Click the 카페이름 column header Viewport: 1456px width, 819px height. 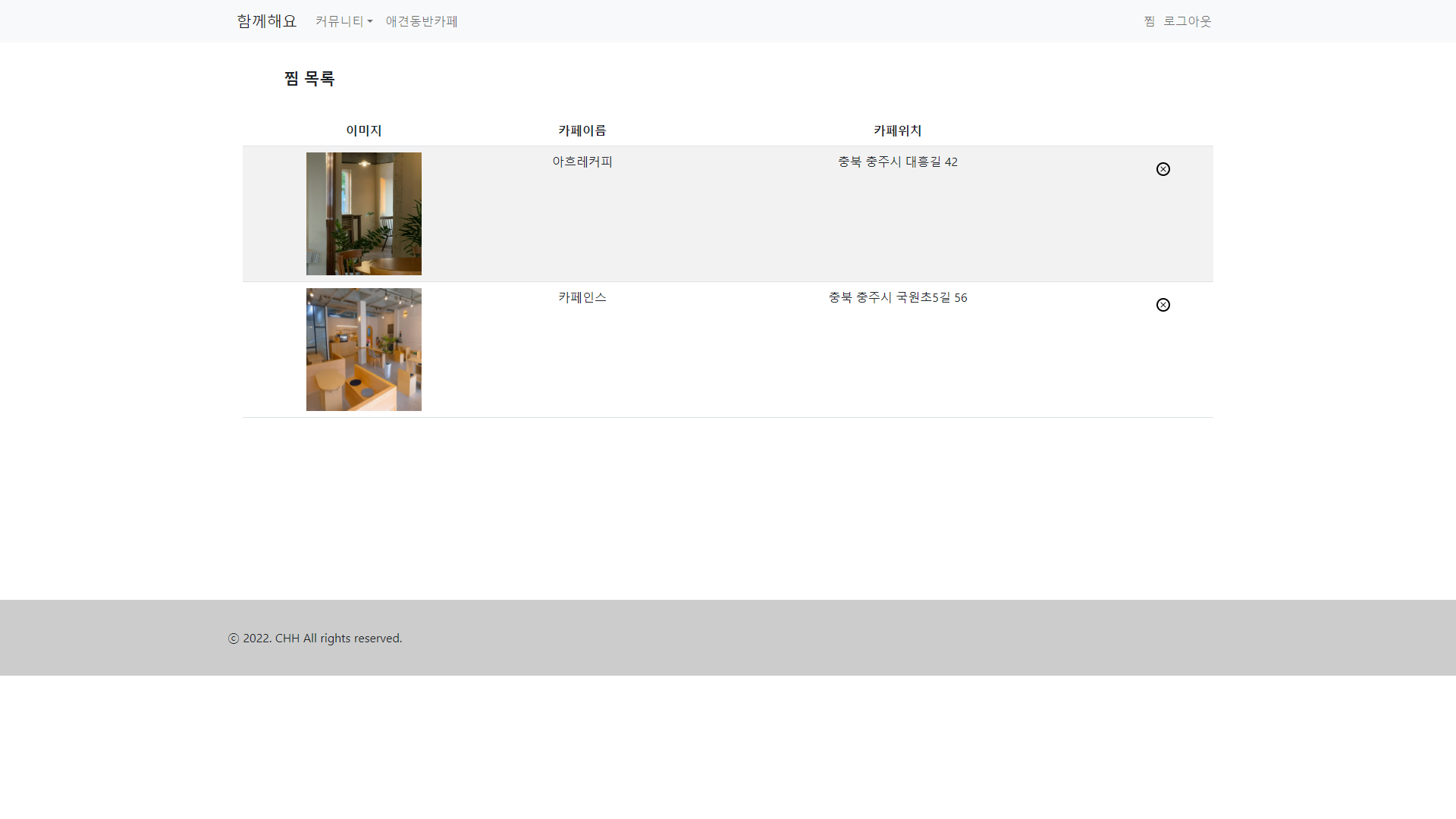(582, 130)
